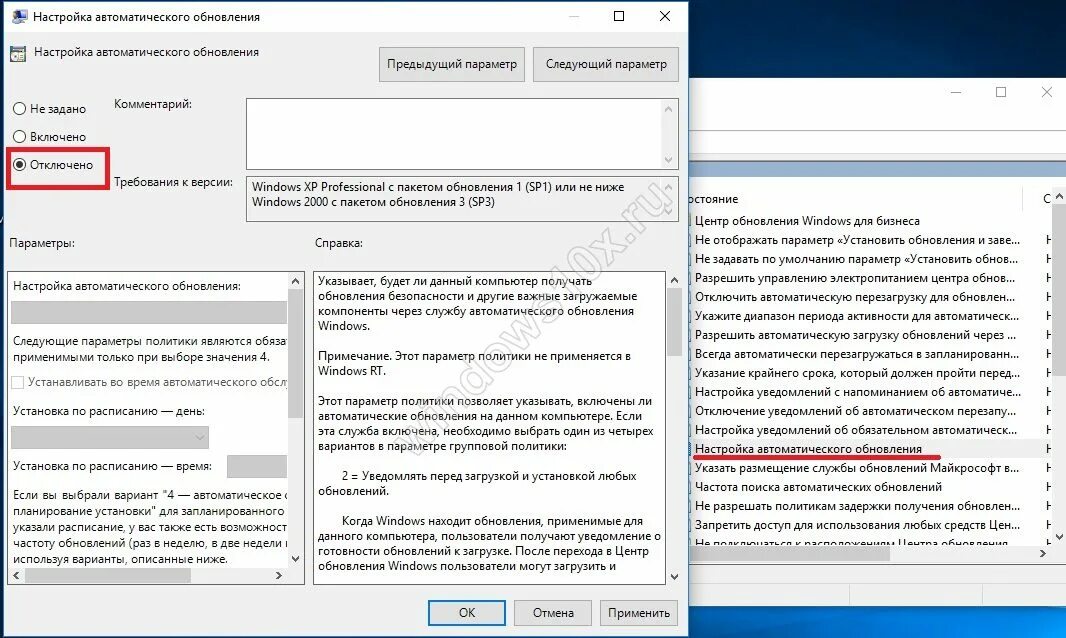Select 'Всегда автоматически перезагружаться в запланированн...' policy

pyautogui.click(x=857, y=354)
